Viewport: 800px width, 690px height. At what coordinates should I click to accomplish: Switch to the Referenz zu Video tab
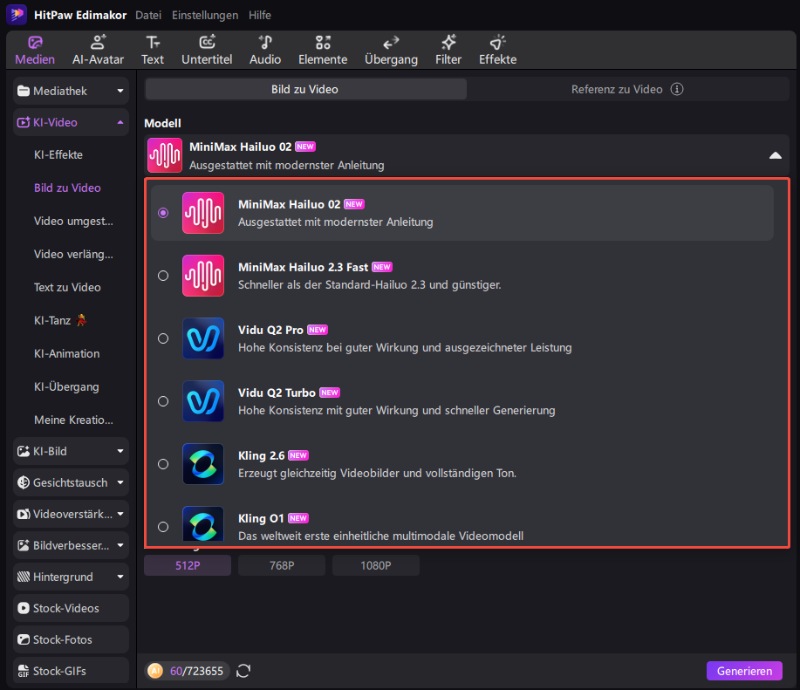[617, 89]
